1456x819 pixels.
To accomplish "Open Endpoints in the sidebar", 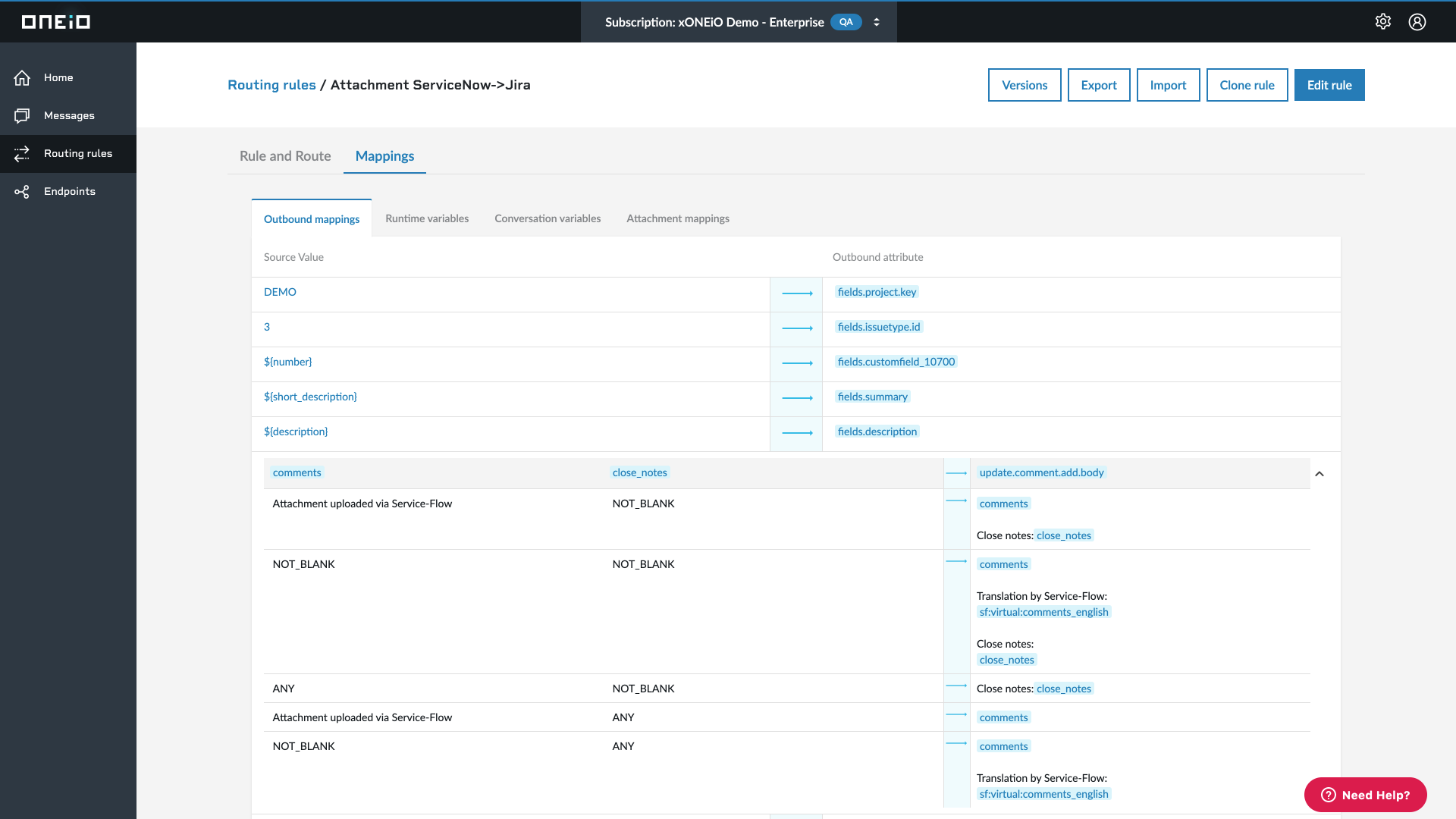I will pos(68,191).
